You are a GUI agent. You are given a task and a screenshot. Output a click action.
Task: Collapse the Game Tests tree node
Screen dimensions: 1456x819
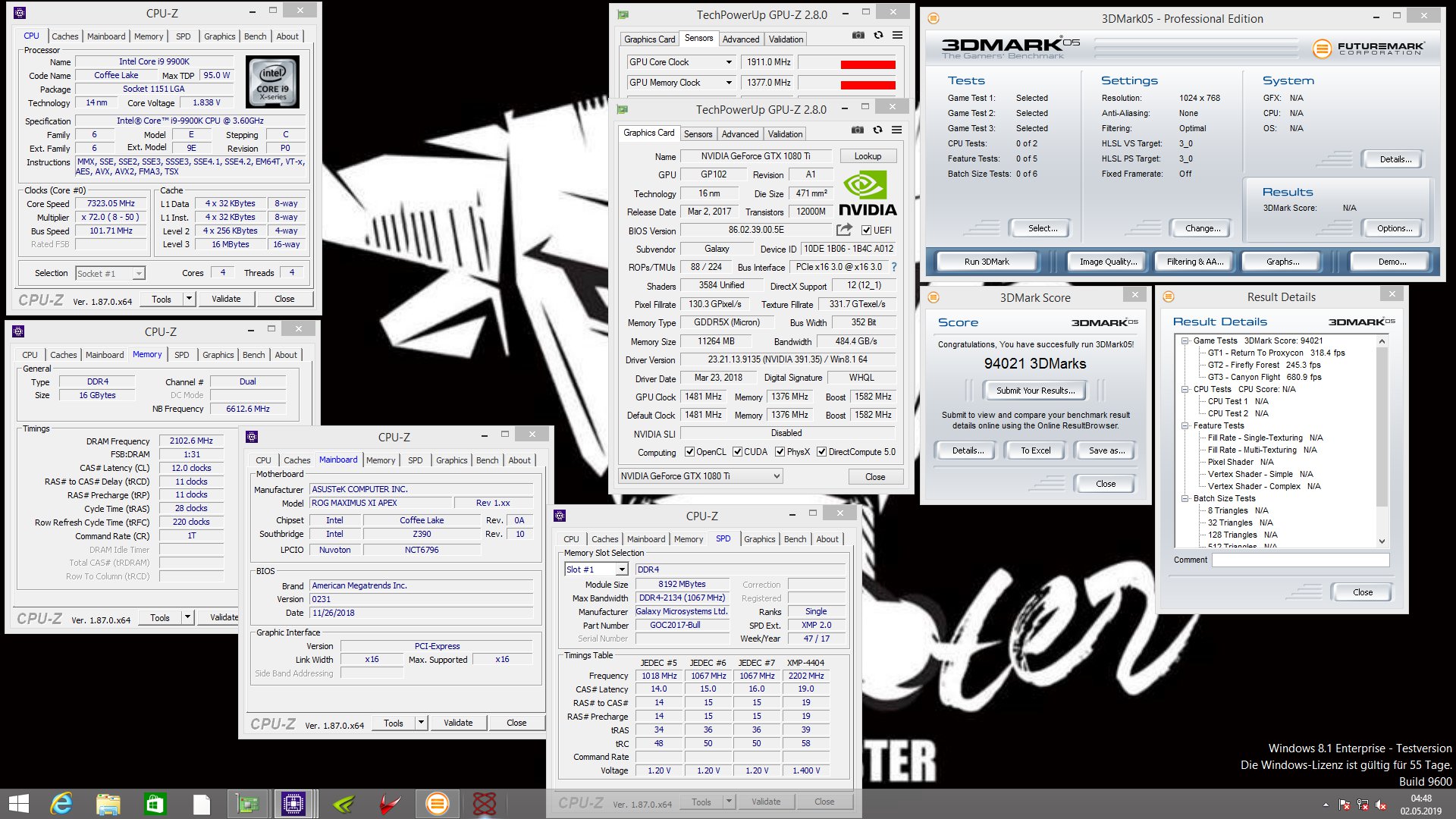click(1185, 340)
